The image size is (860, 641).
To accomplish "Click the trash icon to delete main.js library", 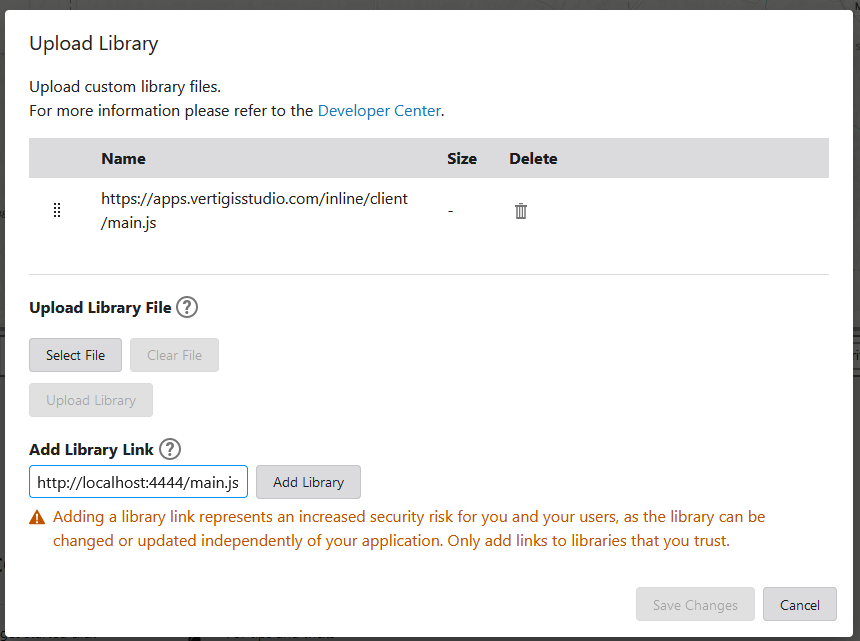I will 521,211.
